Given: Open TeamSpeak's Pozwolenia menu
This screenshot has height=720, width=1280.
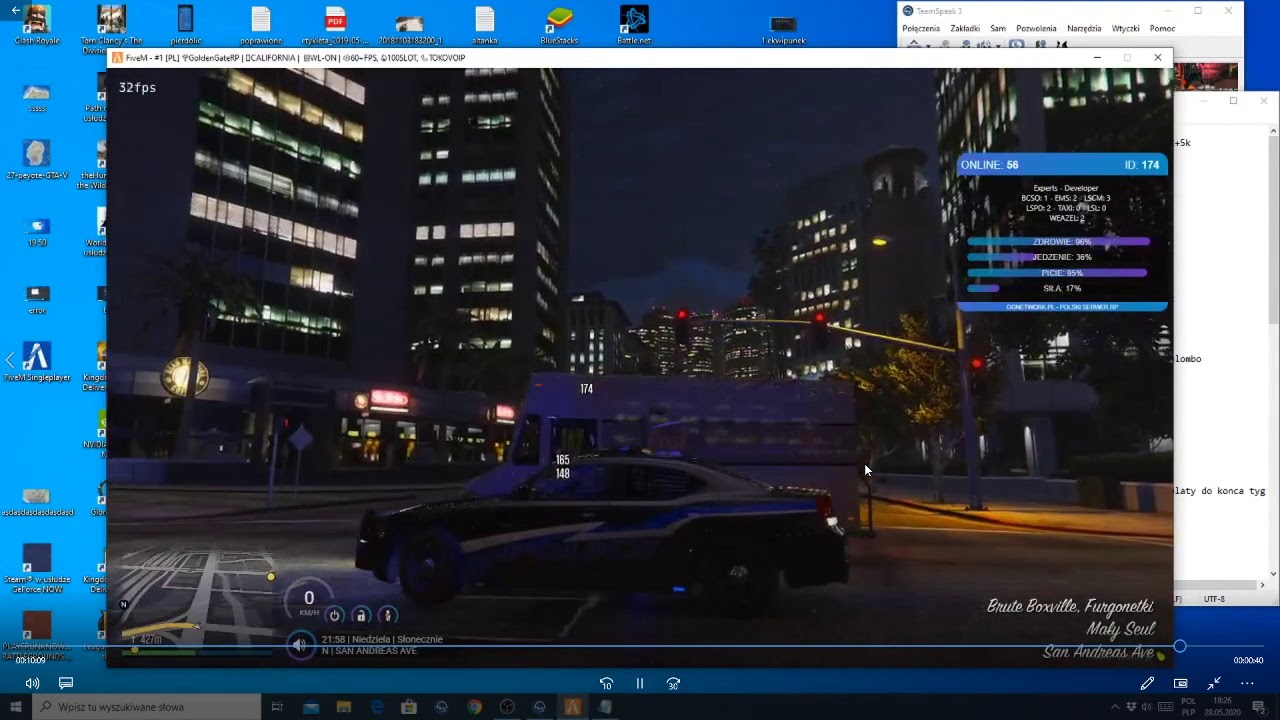Looking at the screenshot, I should coord(1036,28).
